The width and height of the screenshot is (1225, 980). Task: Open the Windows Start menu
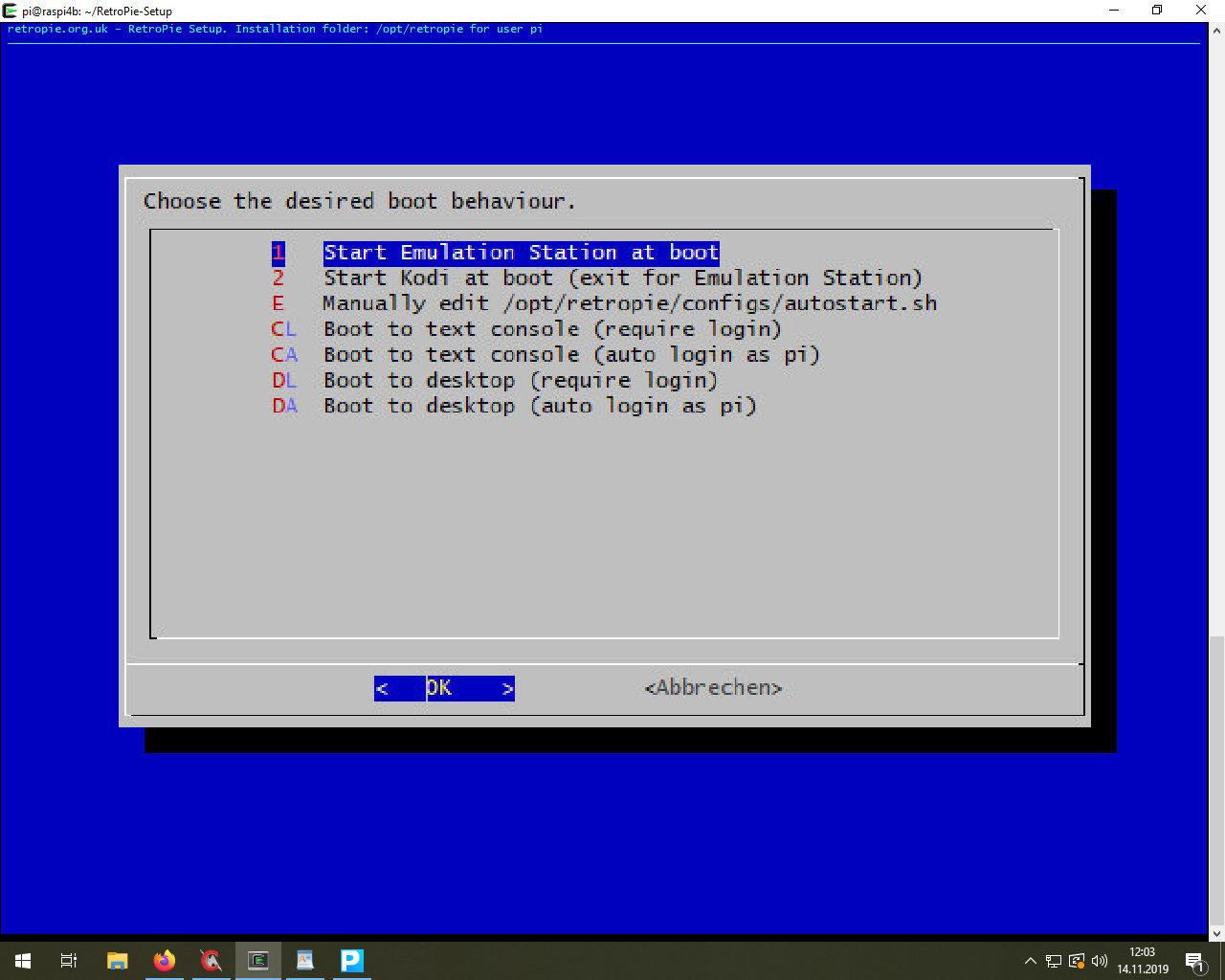(23, 961)
